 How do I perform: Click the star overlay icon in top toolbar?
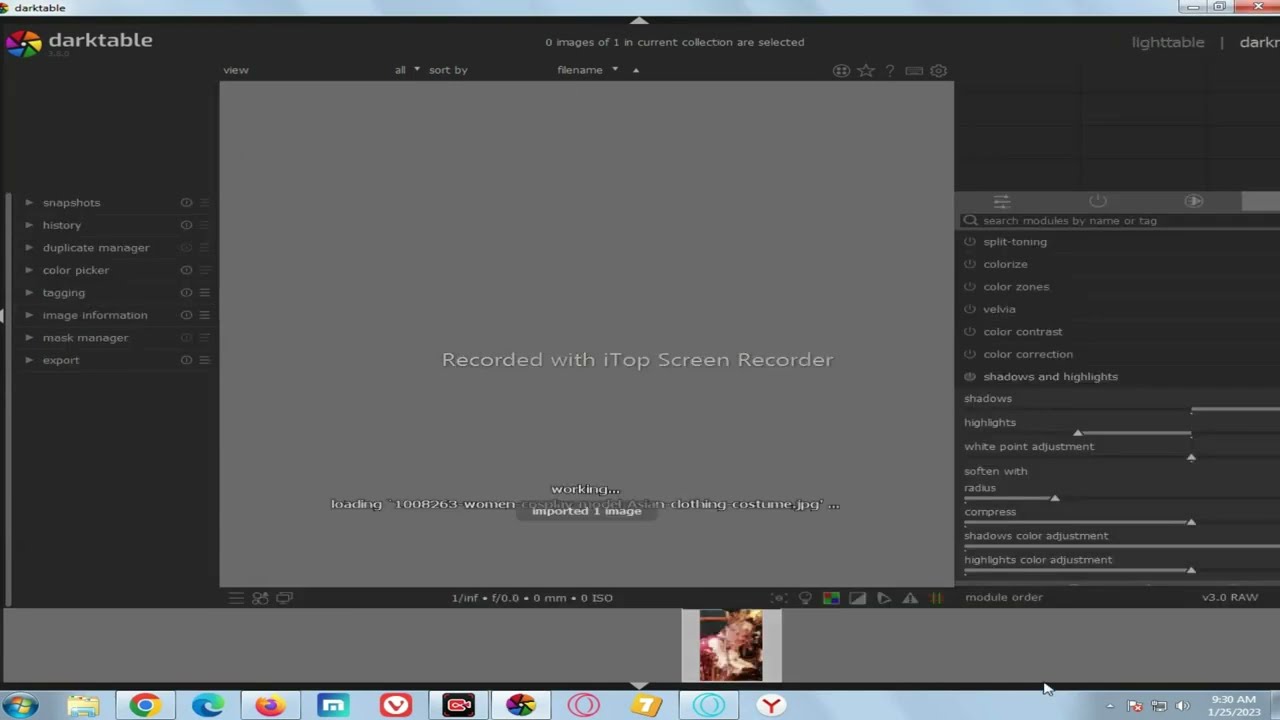[866, 71]
